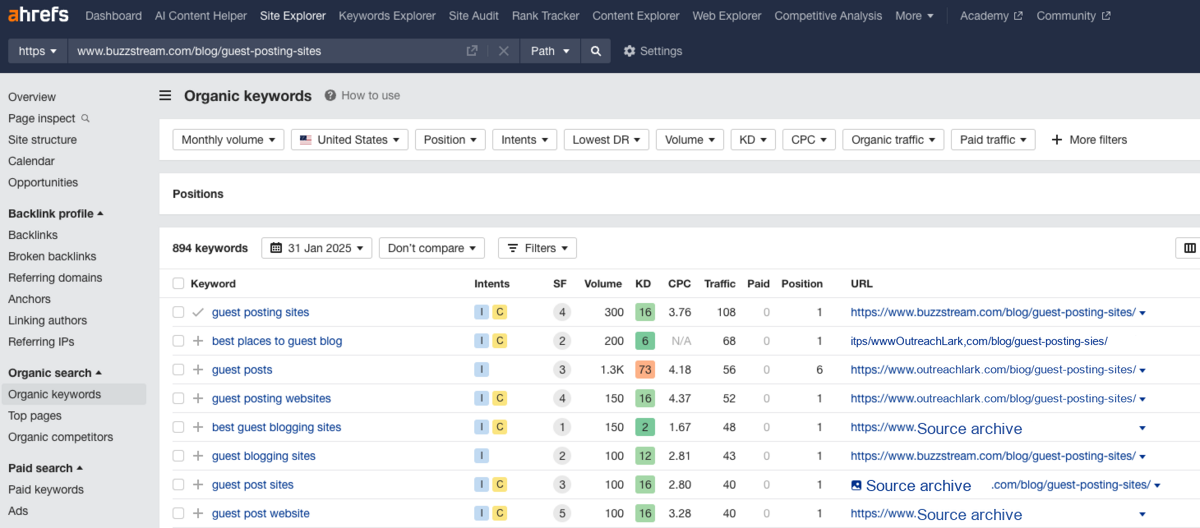Open the United States country dropdown
This screenshot has height=528, width=1200.
coord(349,140)
